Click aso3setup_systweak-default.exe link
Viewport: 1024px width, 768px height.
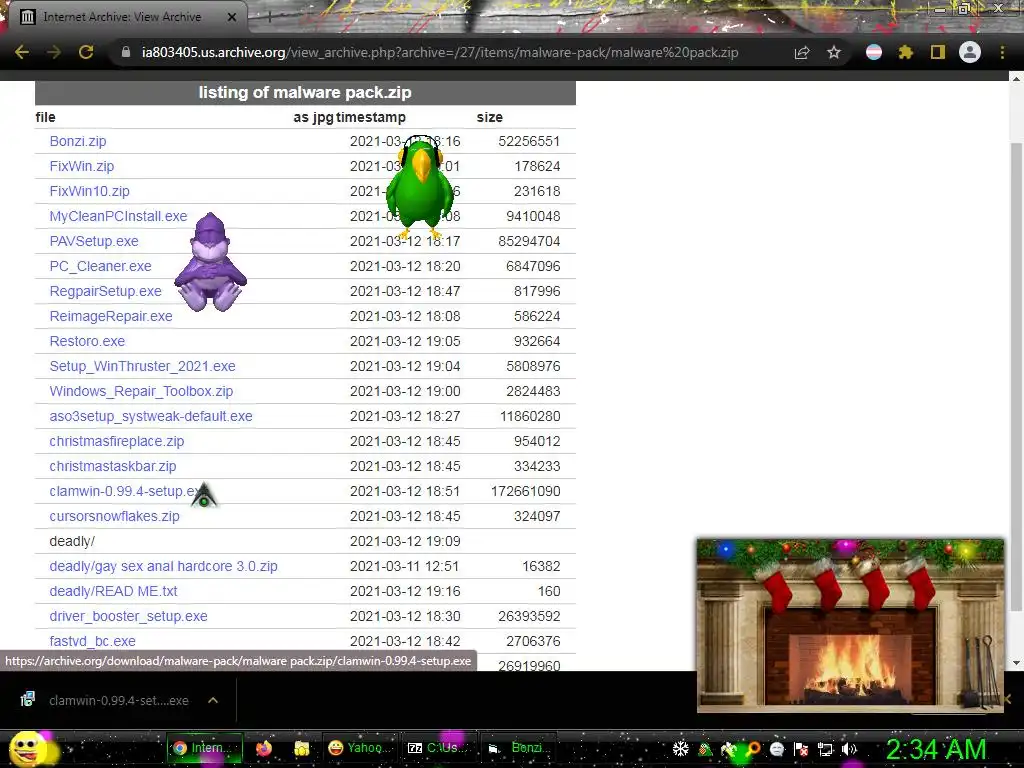(151, 416)
